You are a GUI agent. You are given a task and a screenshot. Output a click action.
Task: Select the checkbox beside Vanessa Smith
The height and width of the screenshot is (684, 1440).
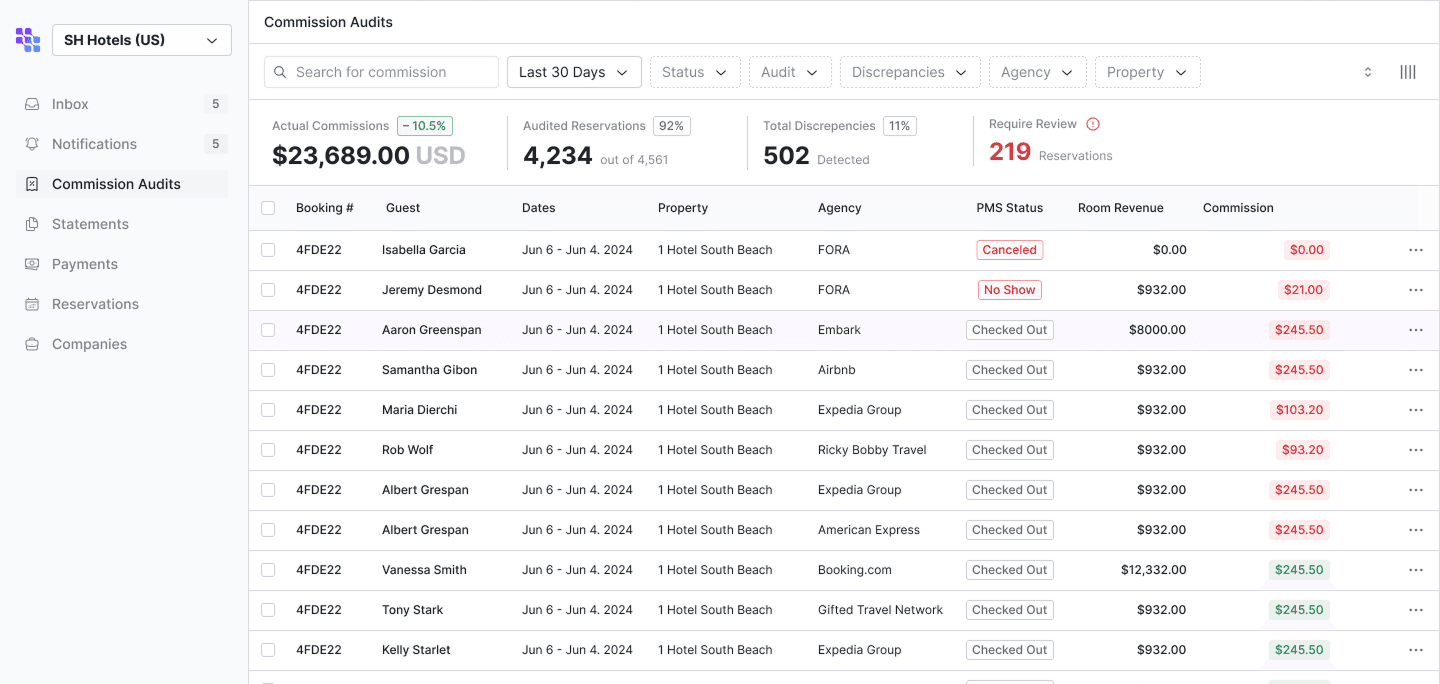268,570
